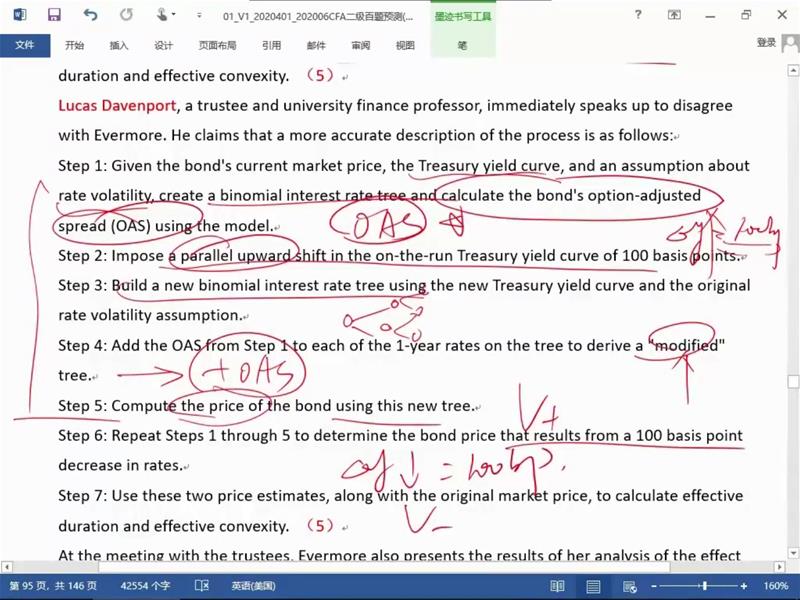Click the page count 第95页 indicator
Screen dimensions: 800x600
pos(53,586)
